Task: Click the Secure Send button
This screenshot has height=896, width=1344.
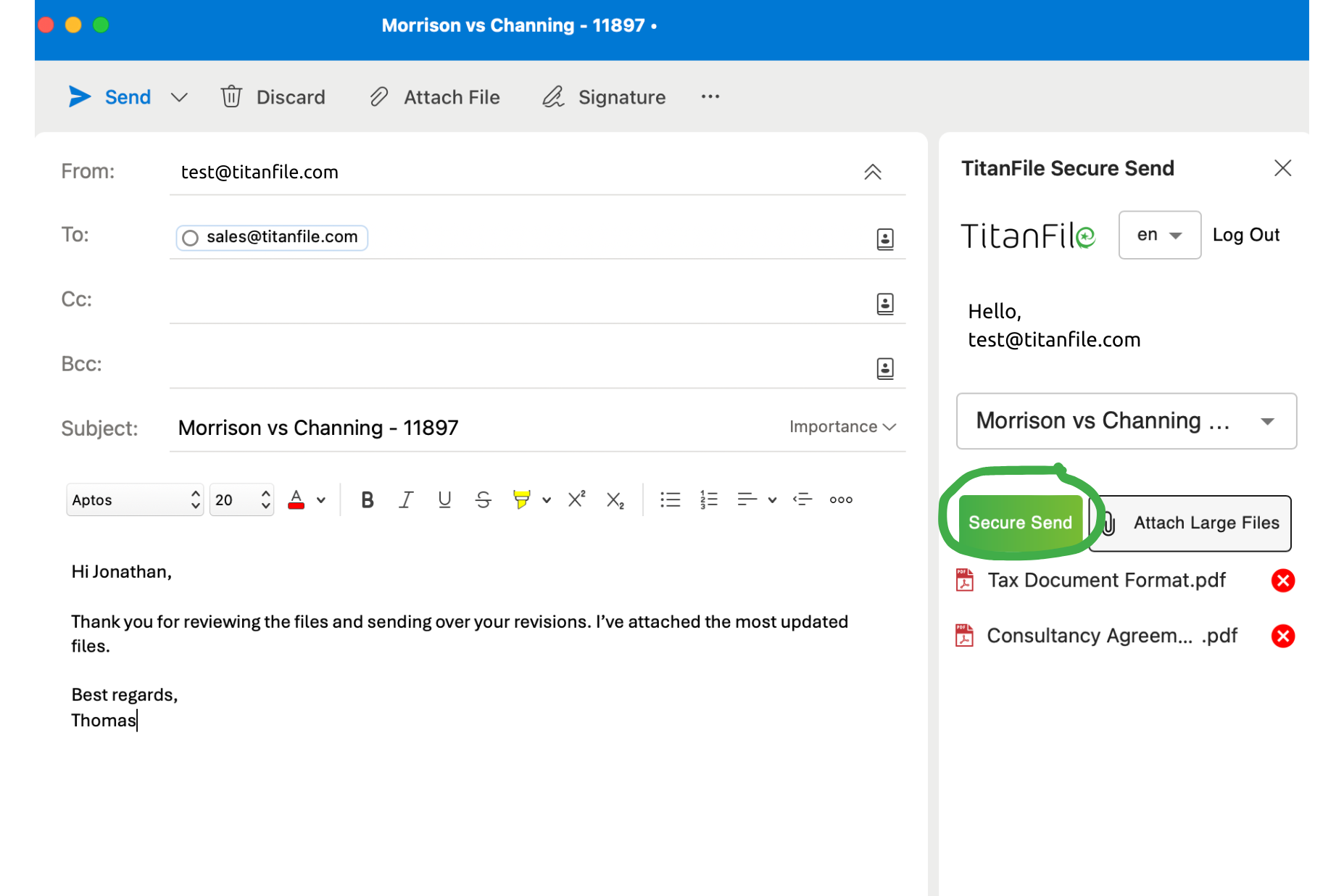Action: point(1020,523)
